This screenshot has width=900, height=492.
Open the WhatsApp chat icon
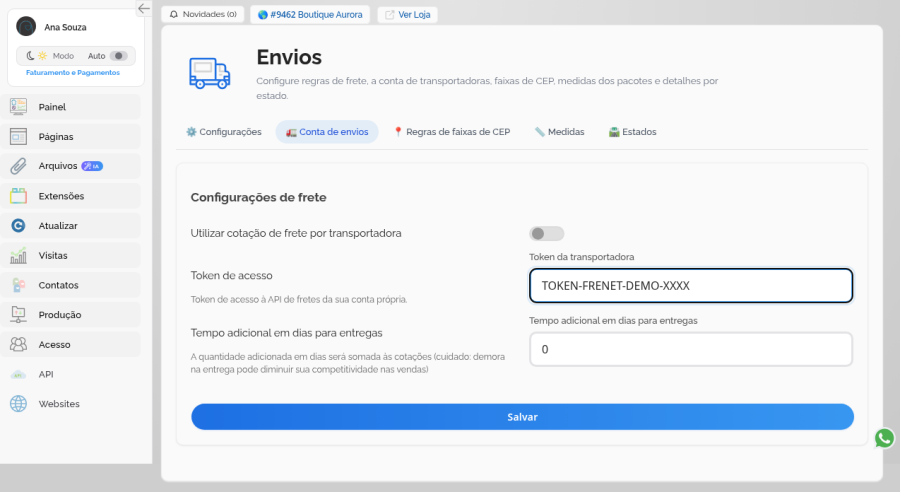885,438
